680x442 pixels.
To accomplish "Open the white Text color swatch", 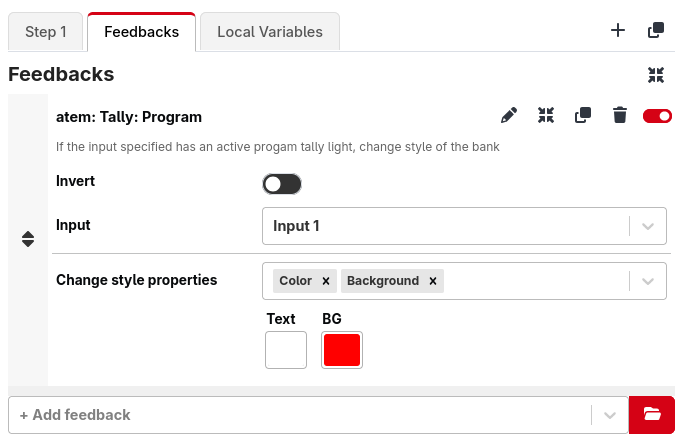I will 286,350.
